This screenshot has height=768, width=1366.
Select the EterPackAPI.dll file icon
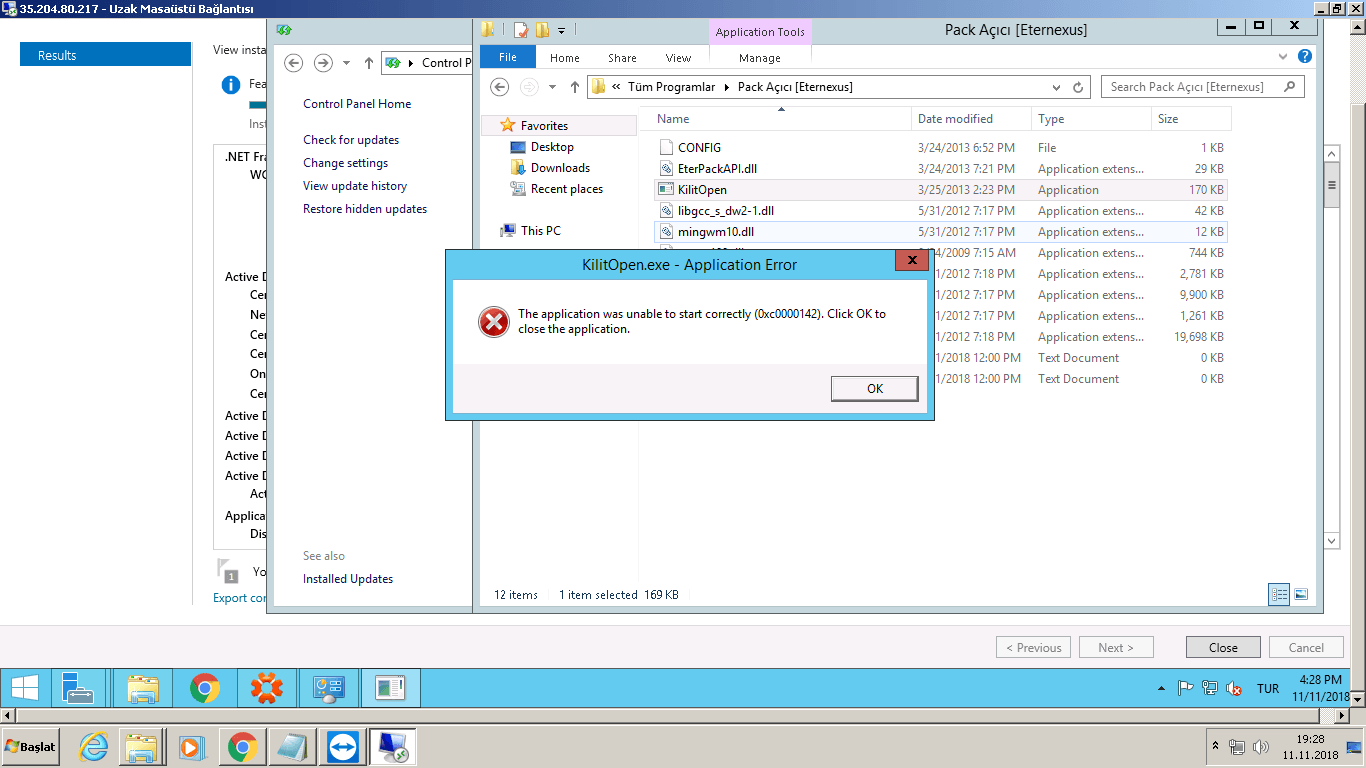point(667,169)
